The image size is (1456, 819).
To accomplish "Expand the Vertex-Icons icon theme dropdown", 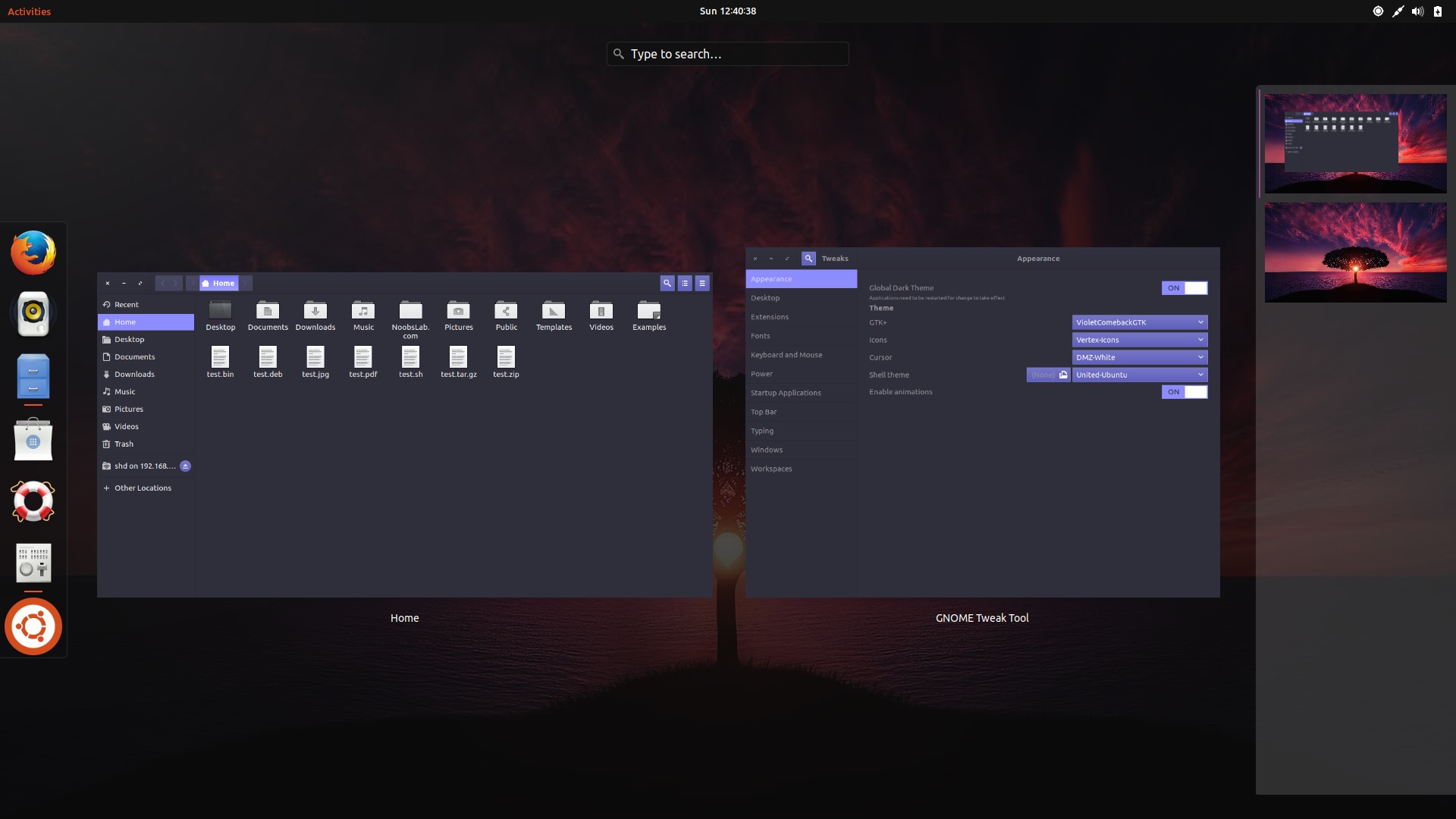I will (1138, 340).
